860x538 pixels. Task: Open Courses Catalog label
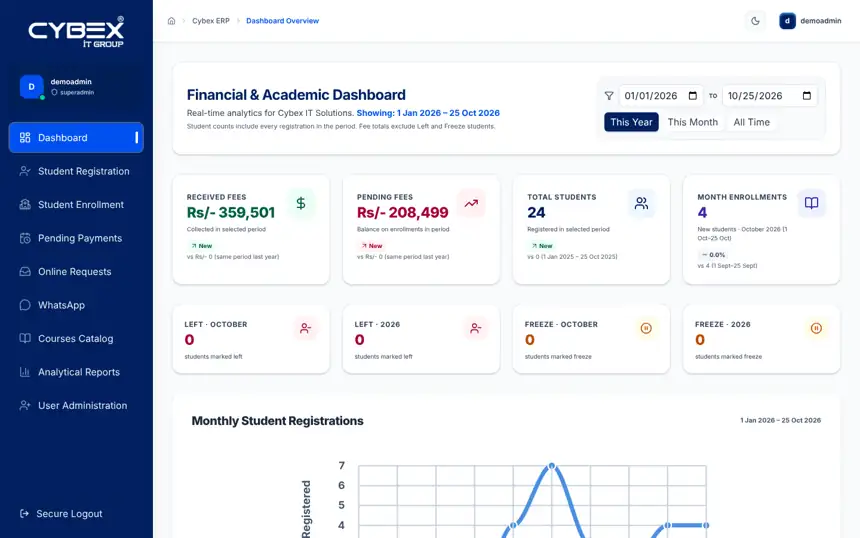76,338
